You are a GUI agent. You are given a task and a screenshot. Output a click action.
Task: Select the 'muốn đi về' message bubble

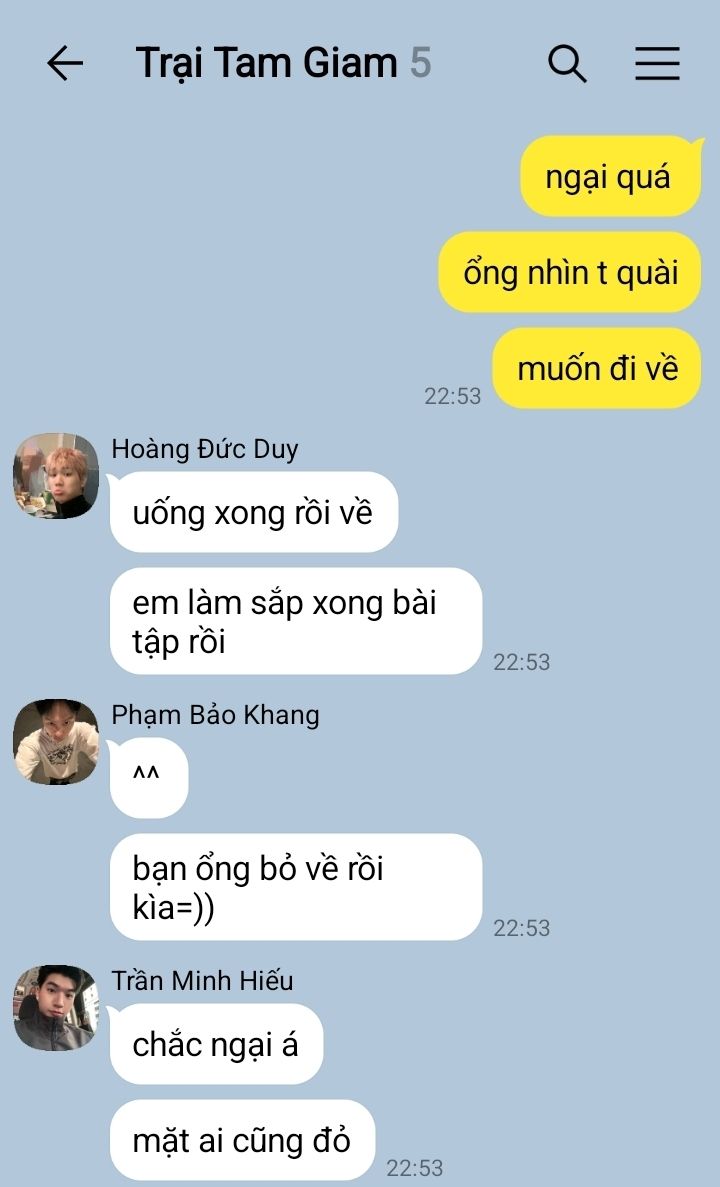(x=597, y=369)
